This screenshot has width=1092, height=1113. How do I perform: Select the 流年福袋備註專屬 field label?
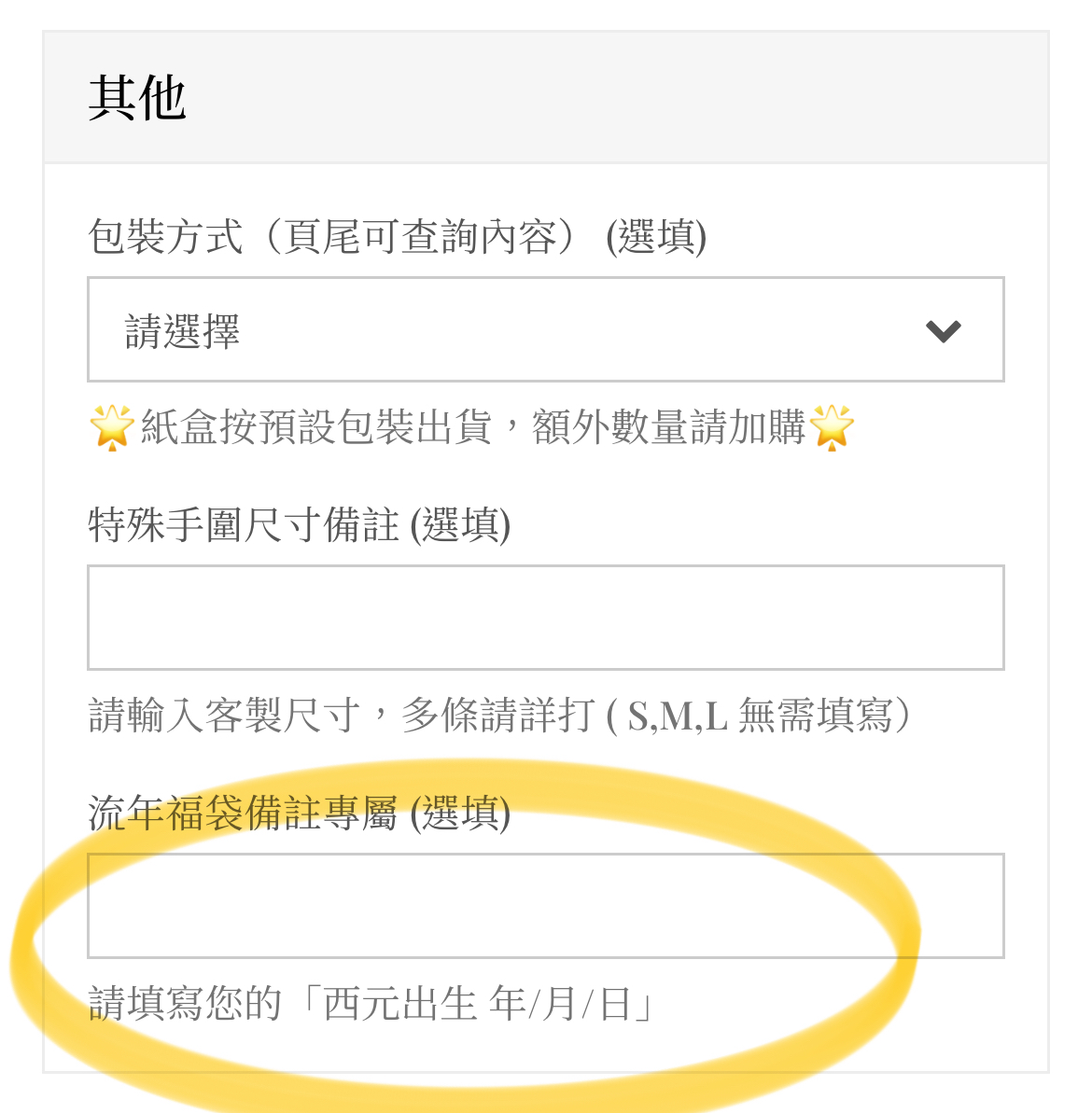[x=243, y=814]
